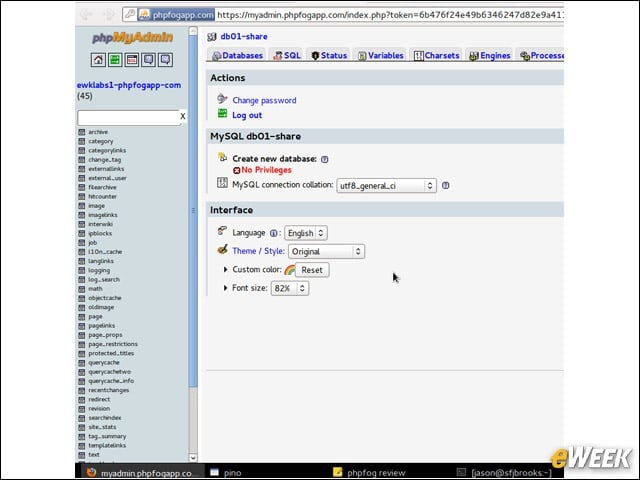Open the categorylinks table

click(107, 151)
